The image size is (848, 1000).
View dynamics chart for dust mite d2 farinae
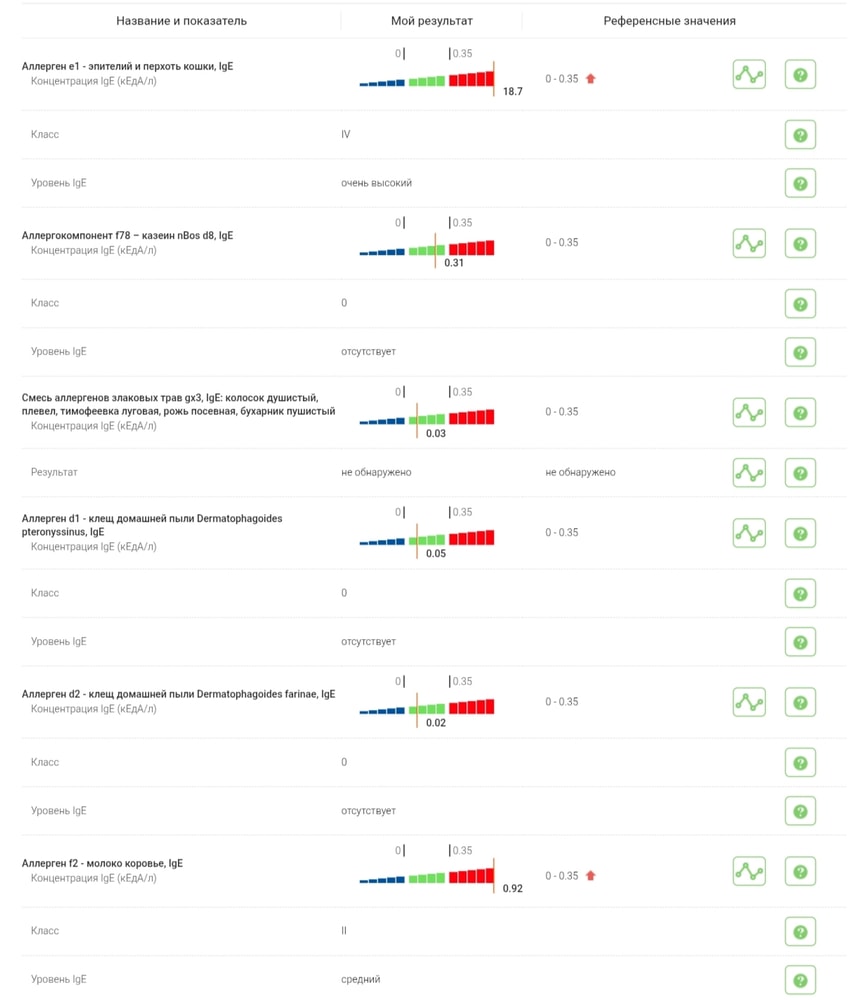point(749,701)
